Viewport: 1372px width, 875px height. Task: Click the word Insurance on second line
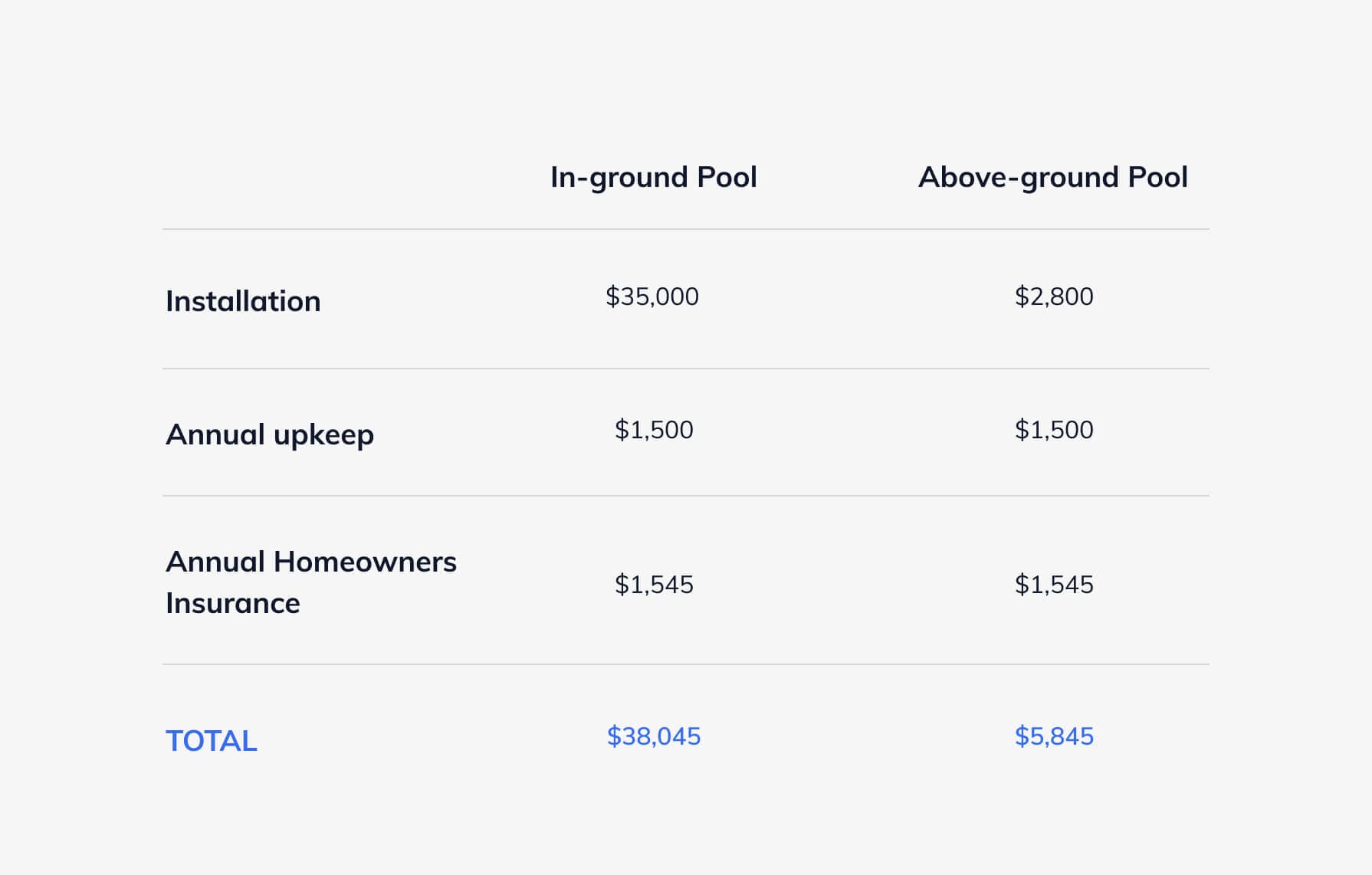tap(233, 604)
